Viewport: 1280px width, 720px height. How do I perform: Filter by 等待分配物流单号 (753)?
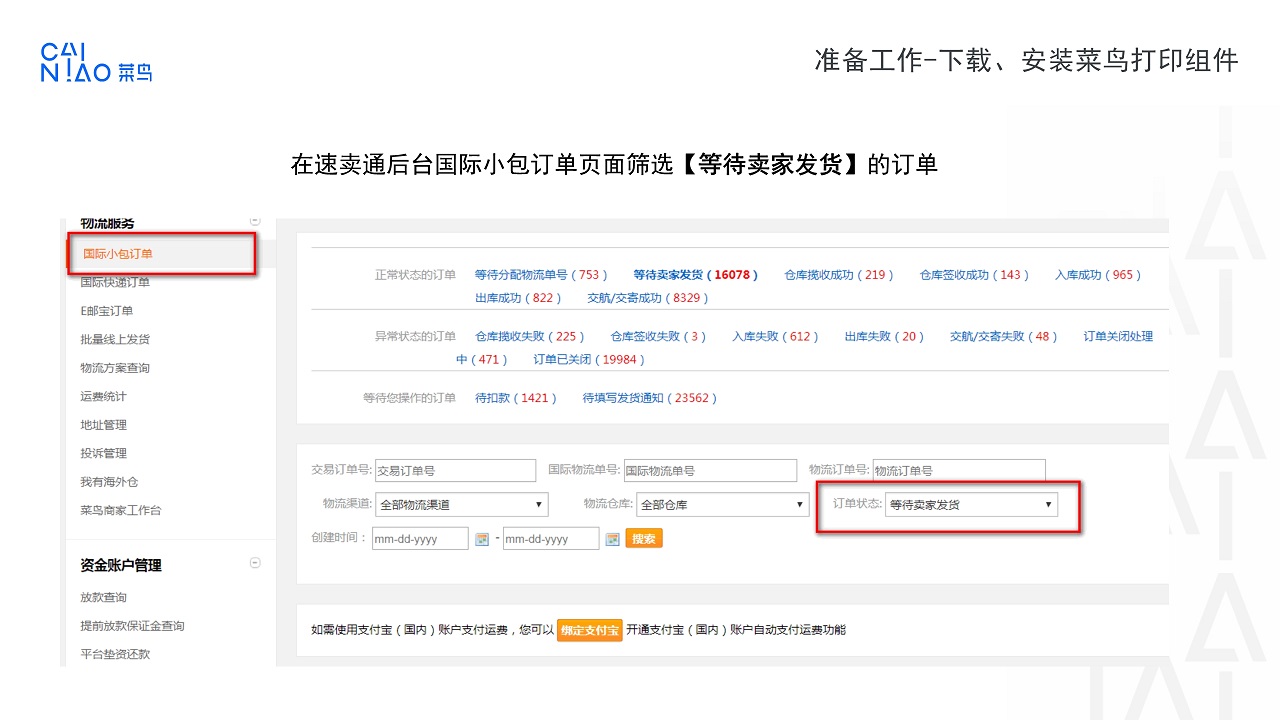(x=542, y=275)
